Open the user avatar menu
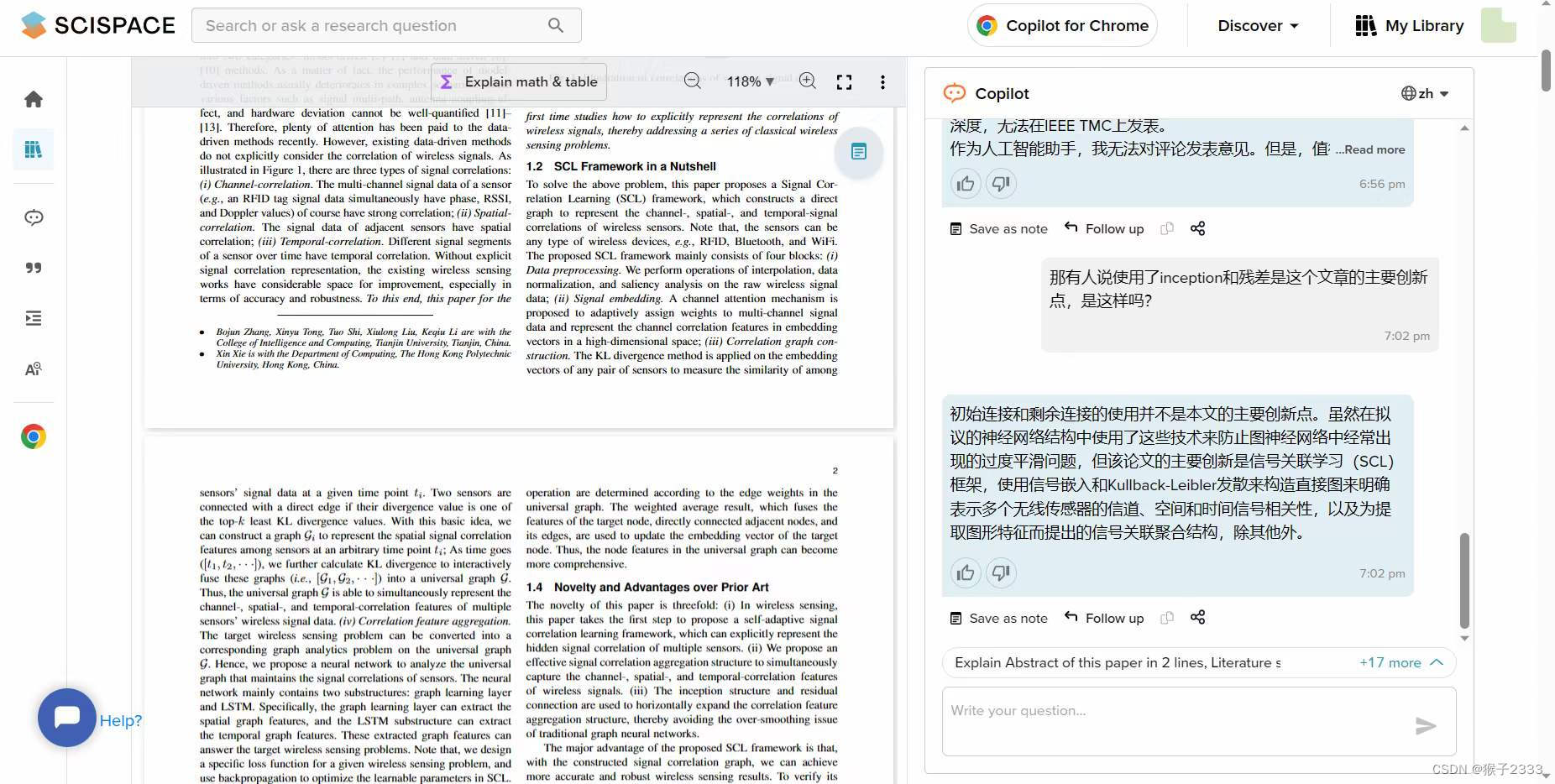 click(x=1499, y=25)
